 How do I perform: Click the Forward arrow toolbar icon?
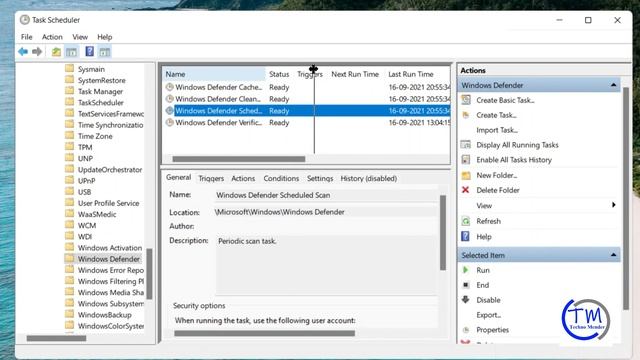[x=37, y=51]
